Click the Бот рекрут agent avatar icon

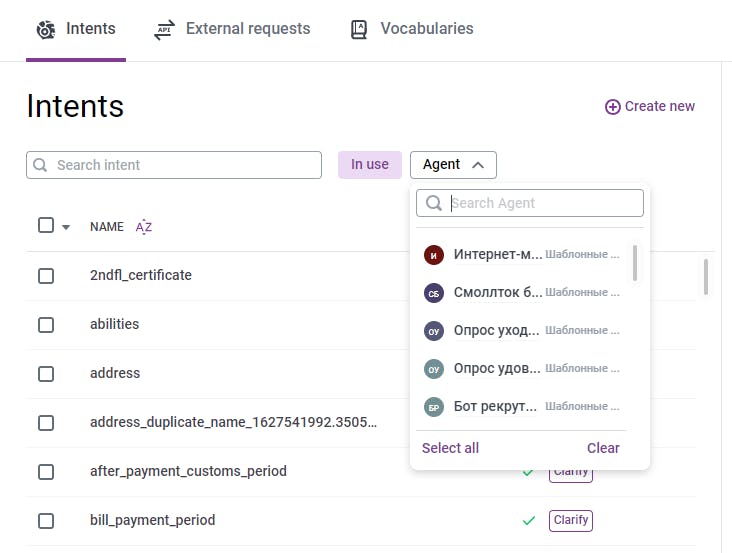(x=433, y=407)
